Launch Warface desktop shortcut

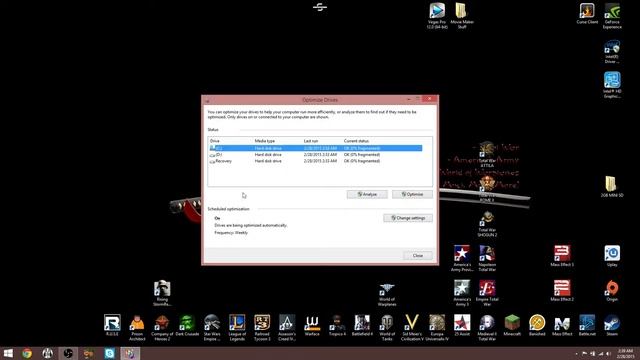[x=312, y=325]
